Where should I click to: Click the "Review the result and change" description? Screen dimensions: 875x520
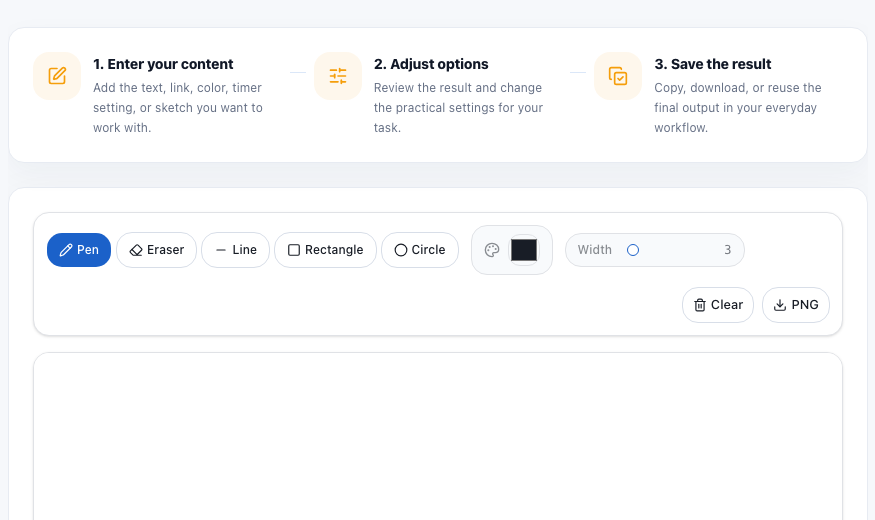458,108
